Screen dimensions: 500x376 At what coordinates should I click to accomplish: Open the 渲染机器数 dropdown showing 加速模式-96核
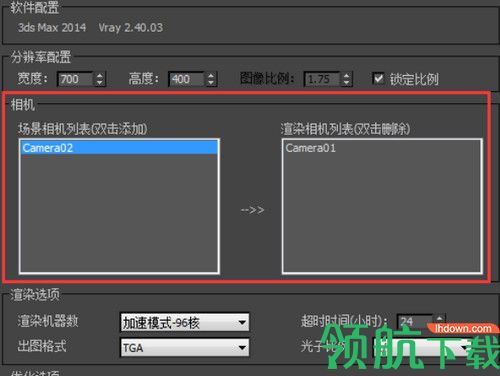(185, 322)
